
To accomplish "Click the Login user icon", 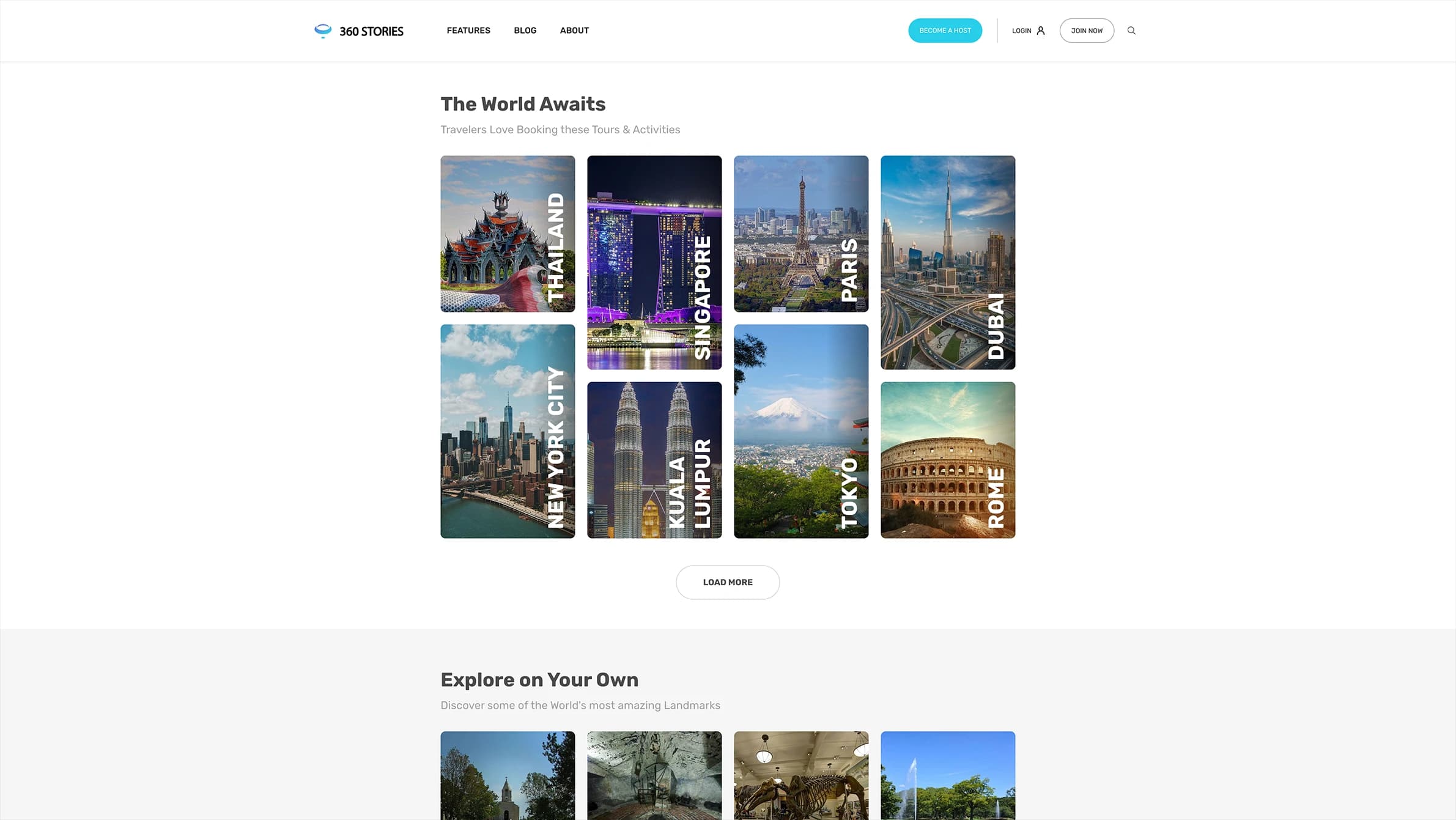I will pos(1041,31).
